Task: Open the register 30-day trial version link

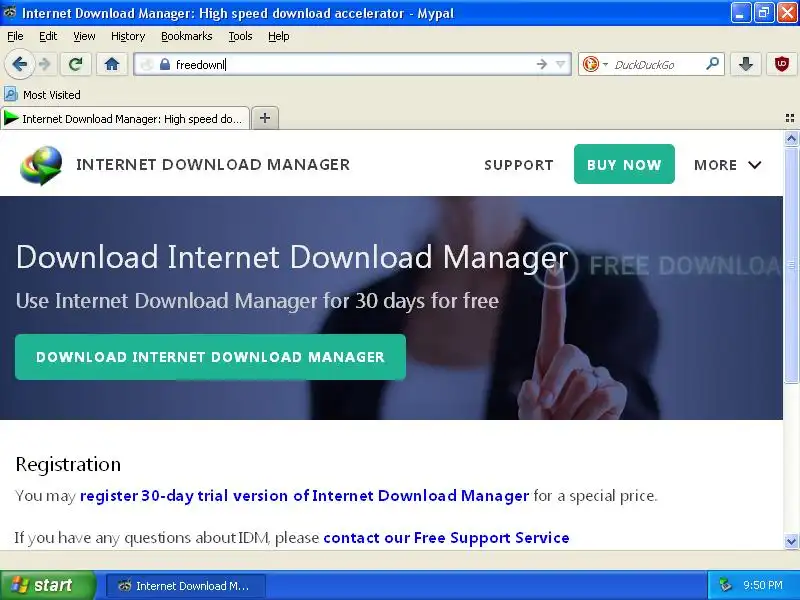Action: pyautogui.click(x=304, y=496)
